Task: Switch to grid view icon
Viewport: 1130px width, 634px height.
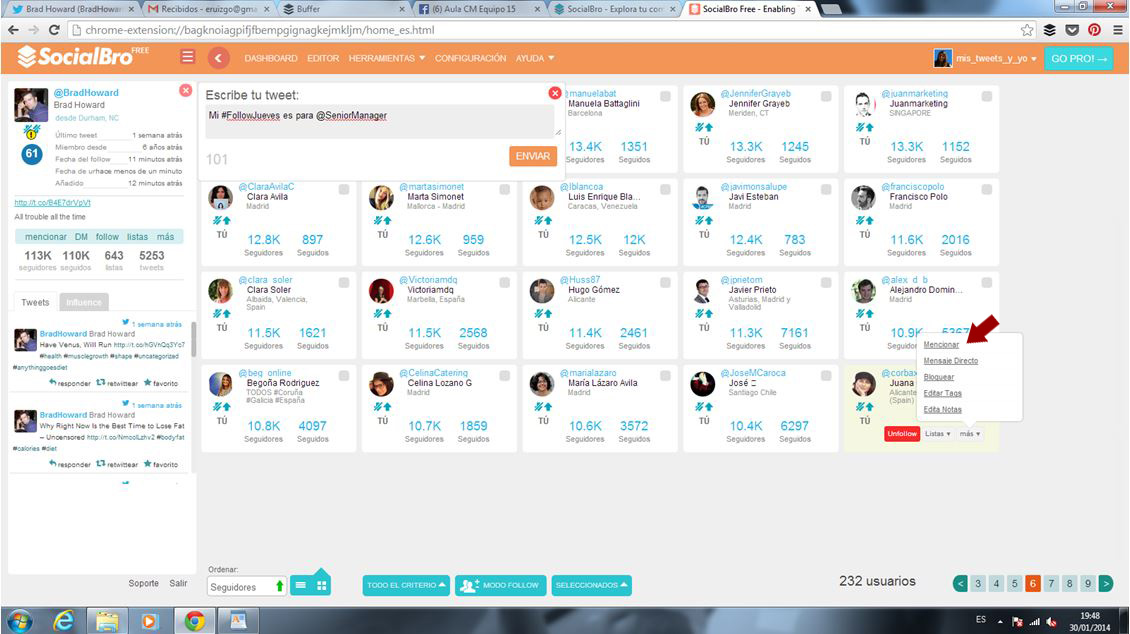Action: click(322, 586)
